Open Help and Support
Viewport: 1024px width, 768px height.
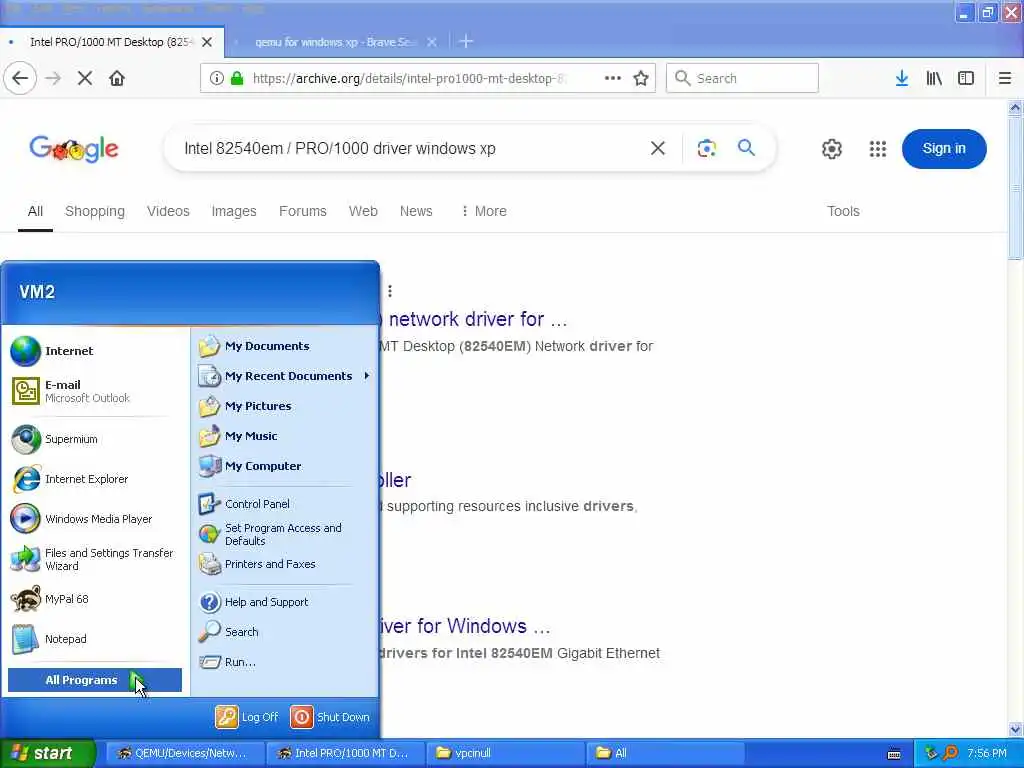284,601
